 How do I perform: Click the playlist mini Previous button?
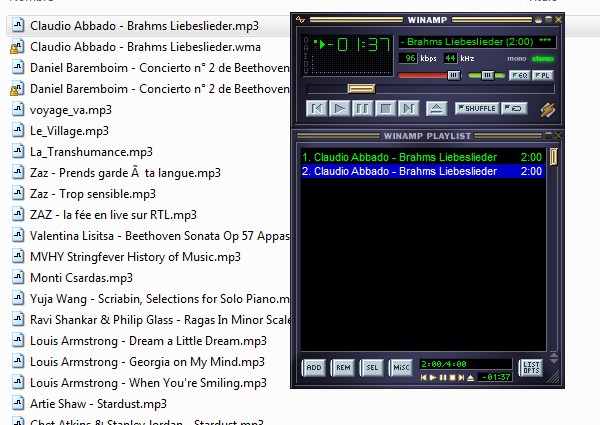coord(423,378)
